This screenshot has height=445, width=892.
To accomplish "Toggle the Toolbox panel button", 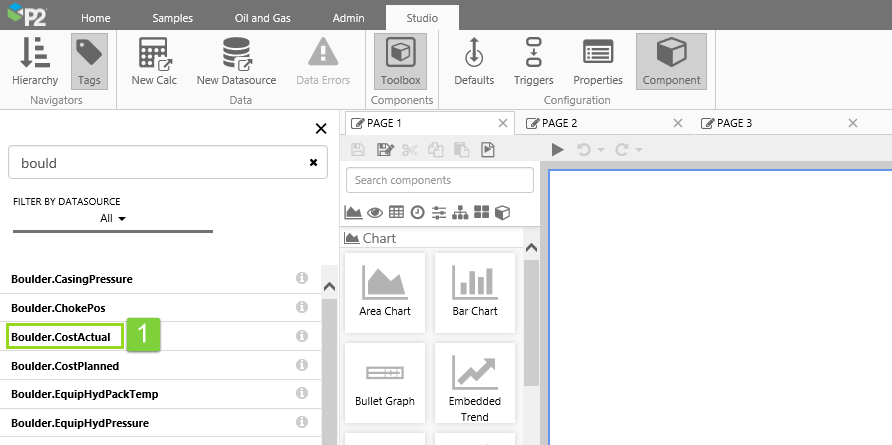I will [x=400, y=61].
